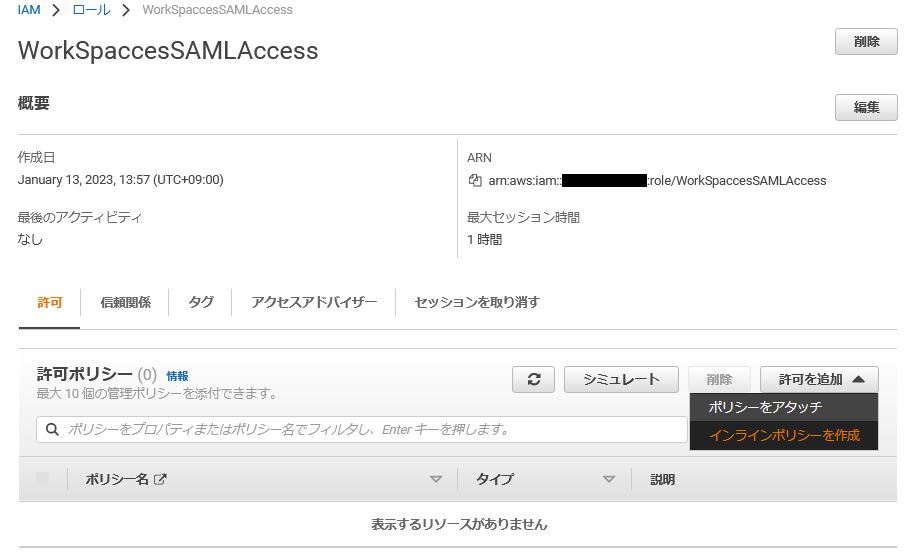This screenshot has height=556, width=917.
Task: Click the creation date January 13, 2023 value
Action: click(120, 179)
